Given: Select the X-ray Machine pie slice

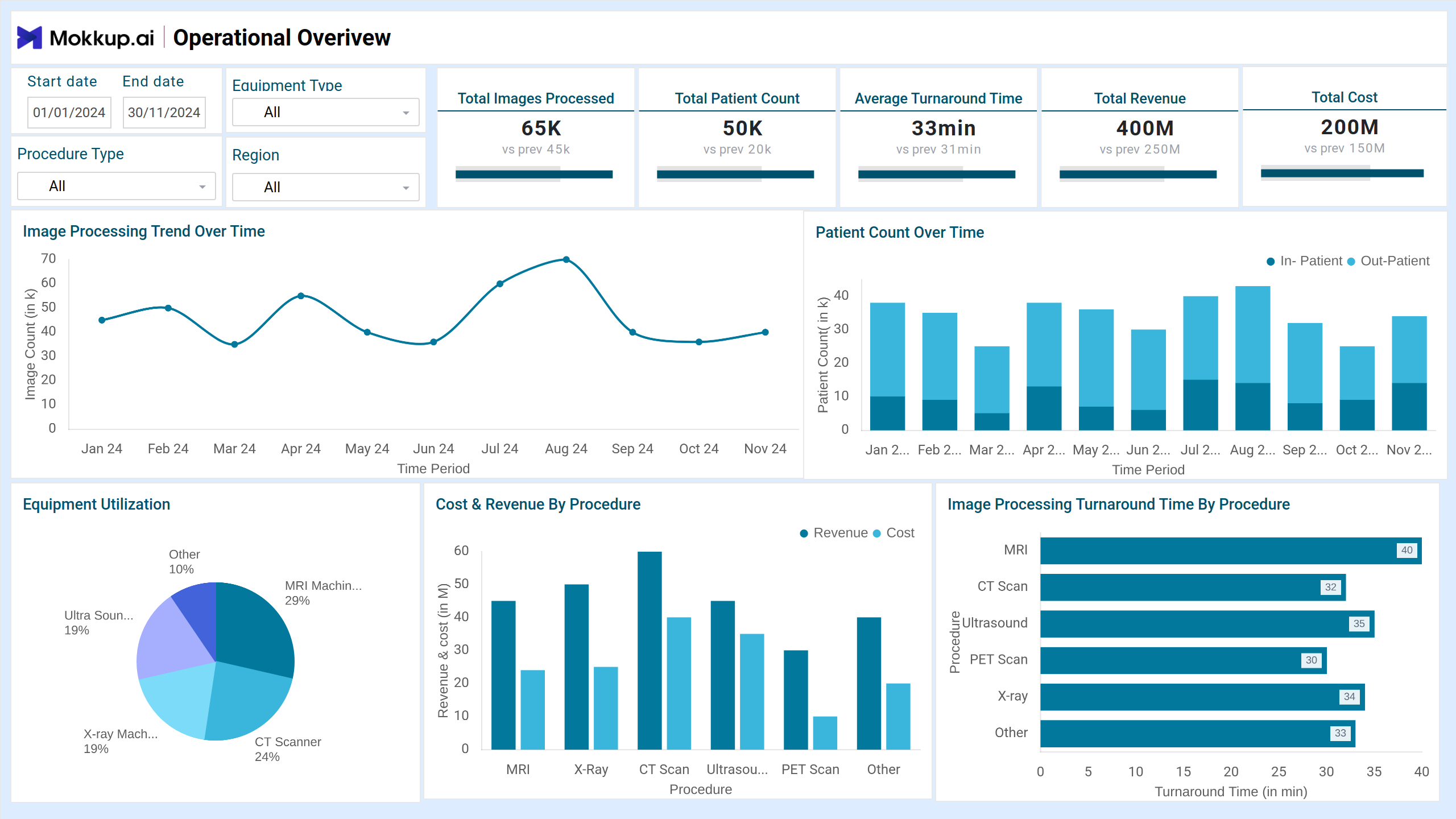Looking at the screenshot, I should [176, 700].
